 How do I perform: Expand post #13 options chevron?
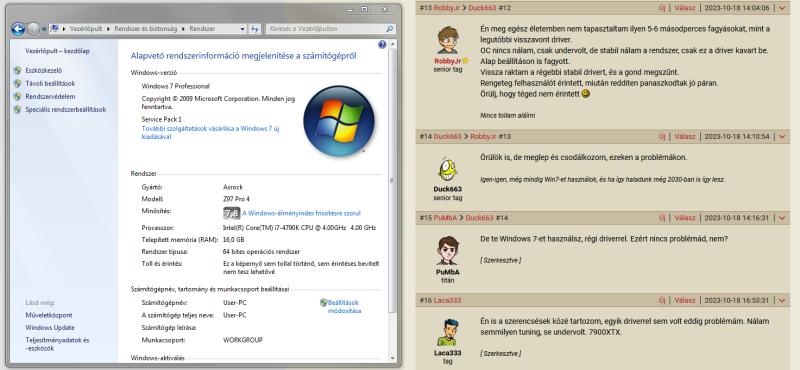[782, 8]
